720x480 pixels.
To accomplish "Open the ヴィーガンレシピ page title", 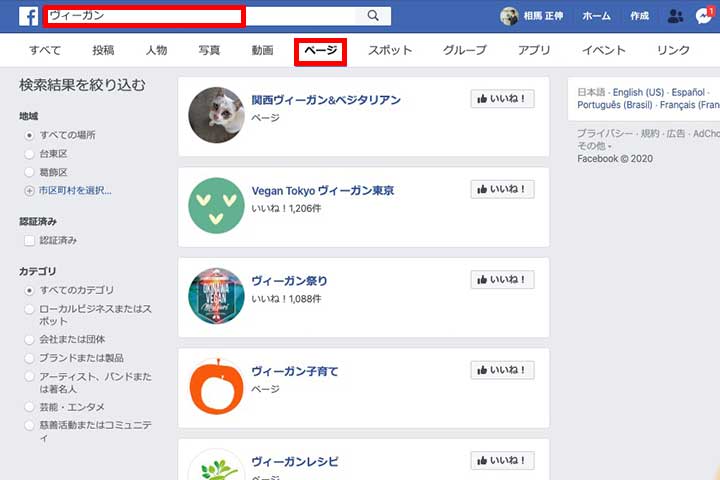I will click(x=295, y=462).
